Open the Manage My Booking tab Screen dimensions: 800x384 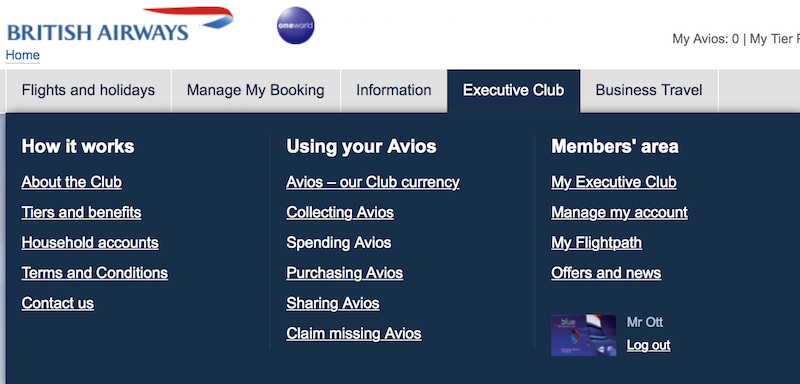tap(256, 91)
